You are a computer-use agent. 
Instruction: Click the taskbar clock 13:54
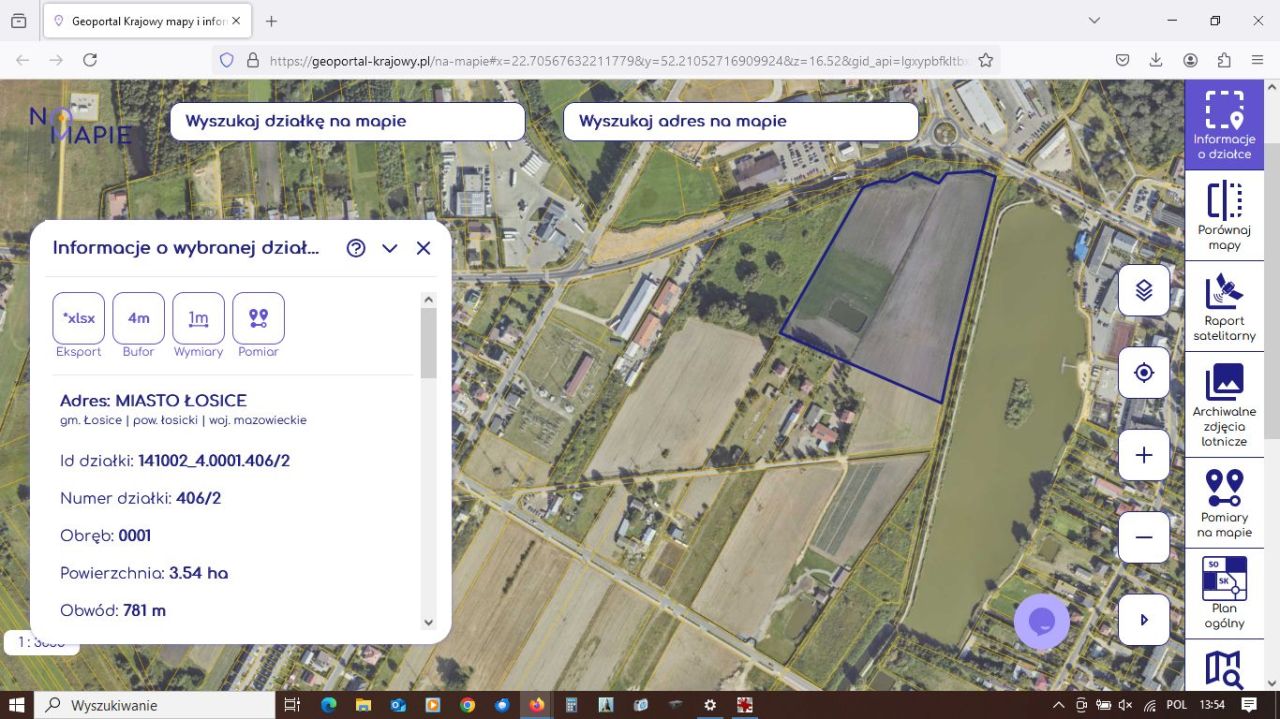[x=1212, y=705]
